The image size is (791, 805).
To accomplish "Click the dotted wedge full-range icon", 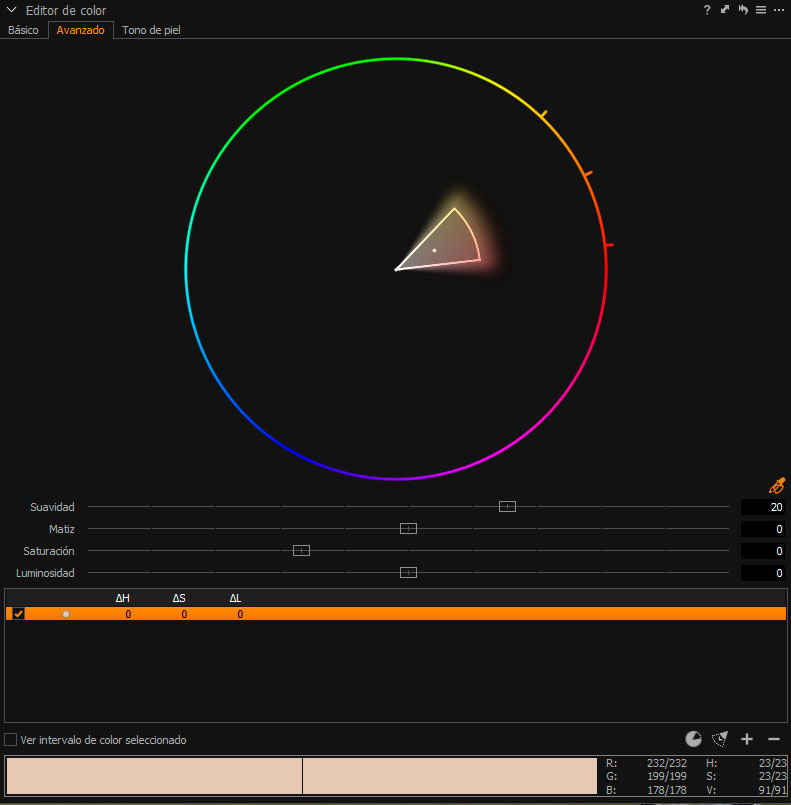I will 719,739.
